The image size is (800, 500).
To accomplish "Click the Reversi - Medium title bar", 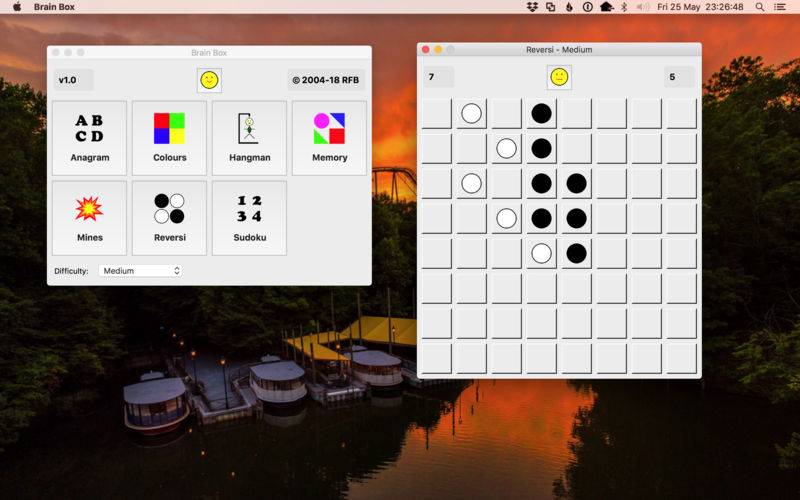I will click(x=559, y=49).
